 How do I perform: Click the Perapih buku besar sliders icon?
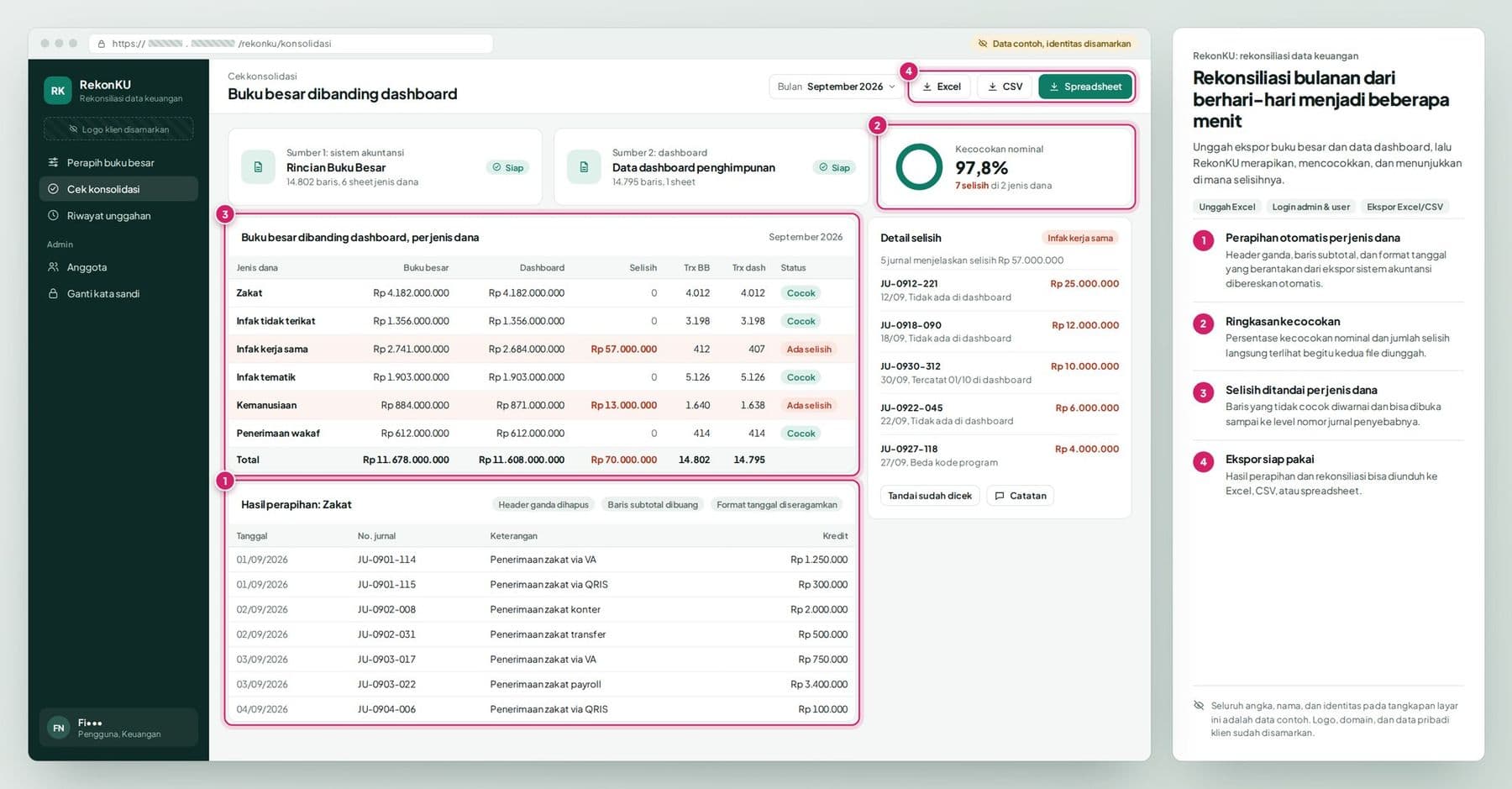coord(53,162)
